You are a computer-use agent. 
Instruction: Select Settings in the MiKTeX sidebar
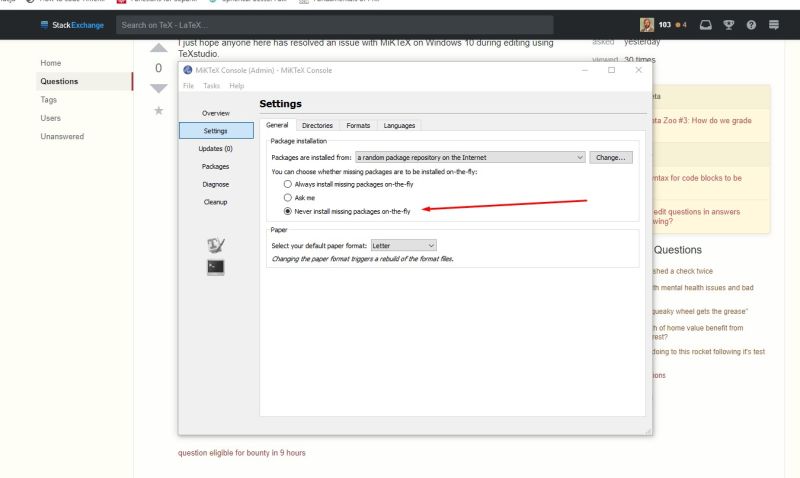pos(216,131)
